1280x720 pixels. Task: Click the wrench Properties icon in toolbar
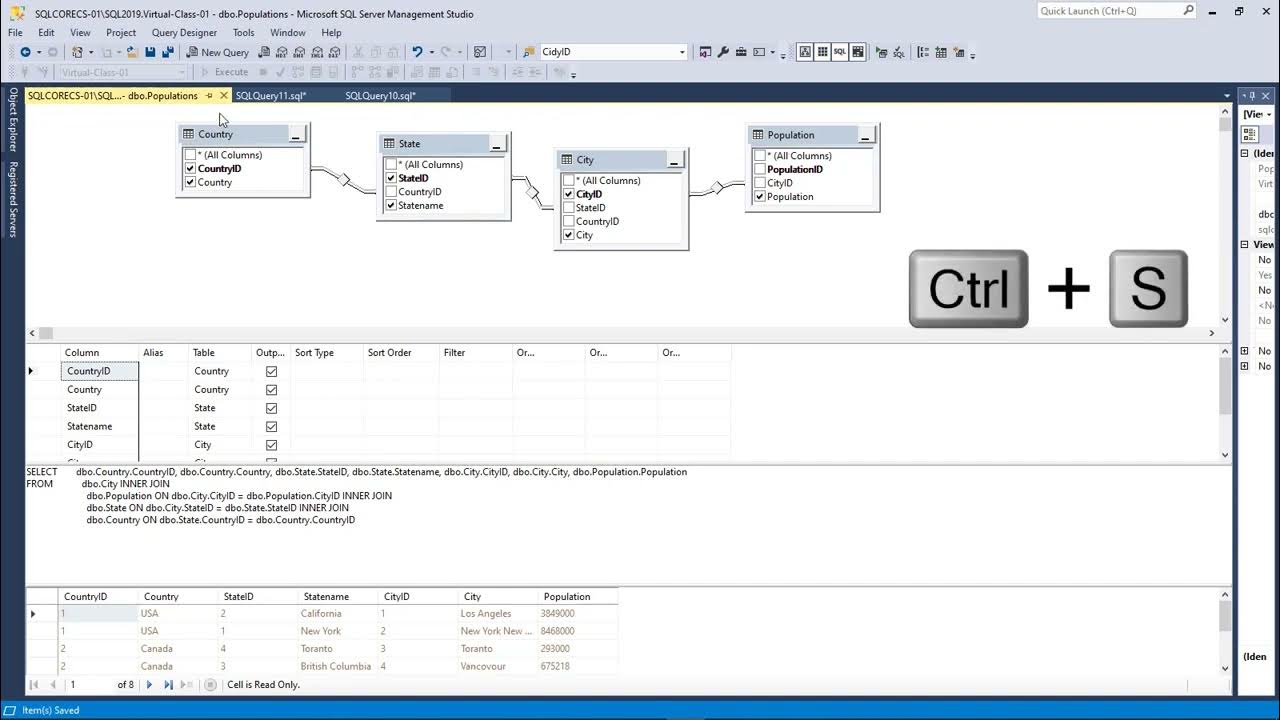pyautogui.click(x=723, y=52)
